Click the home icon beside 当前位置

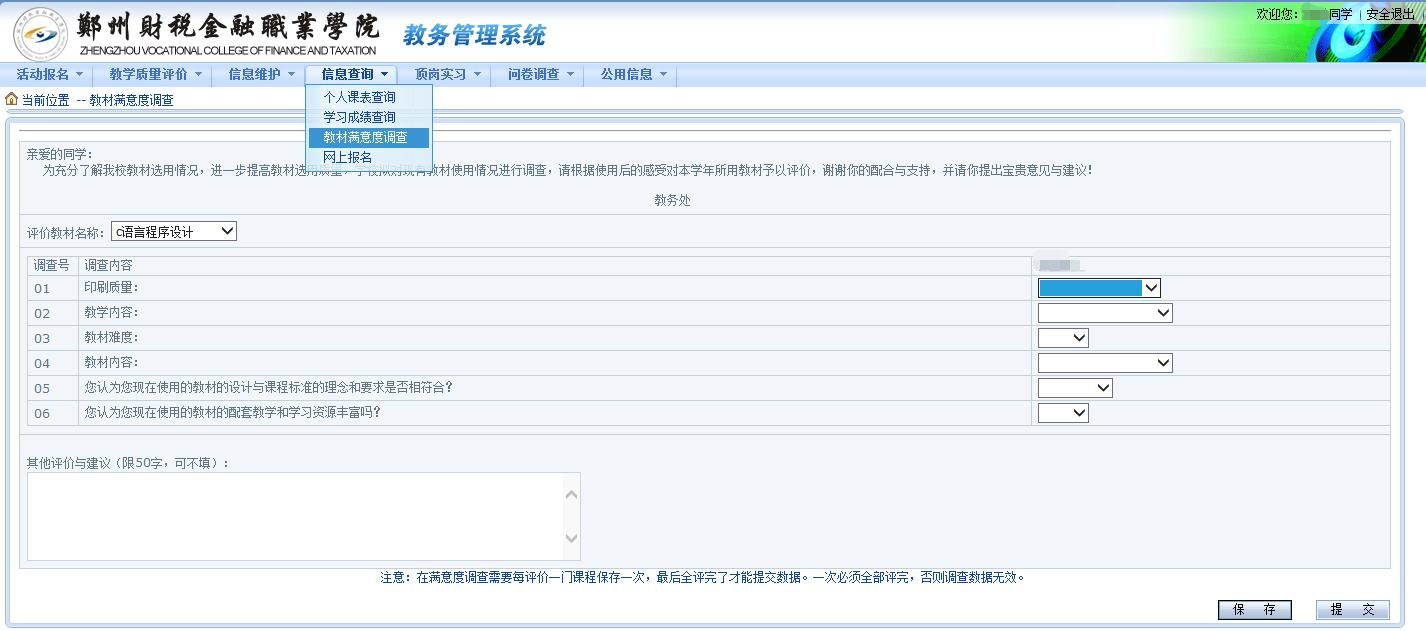pyautogui.click(x=11, y=99)
